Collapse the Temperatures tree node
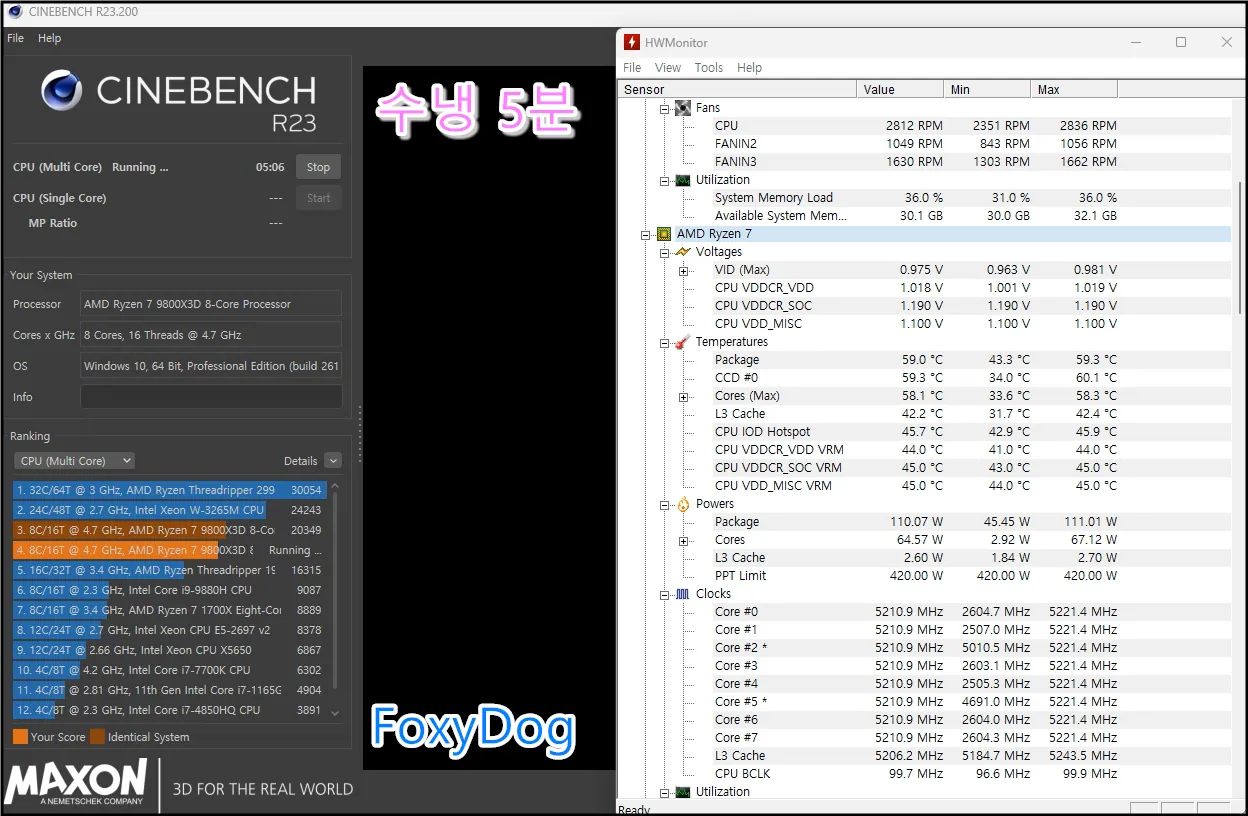 665,342
